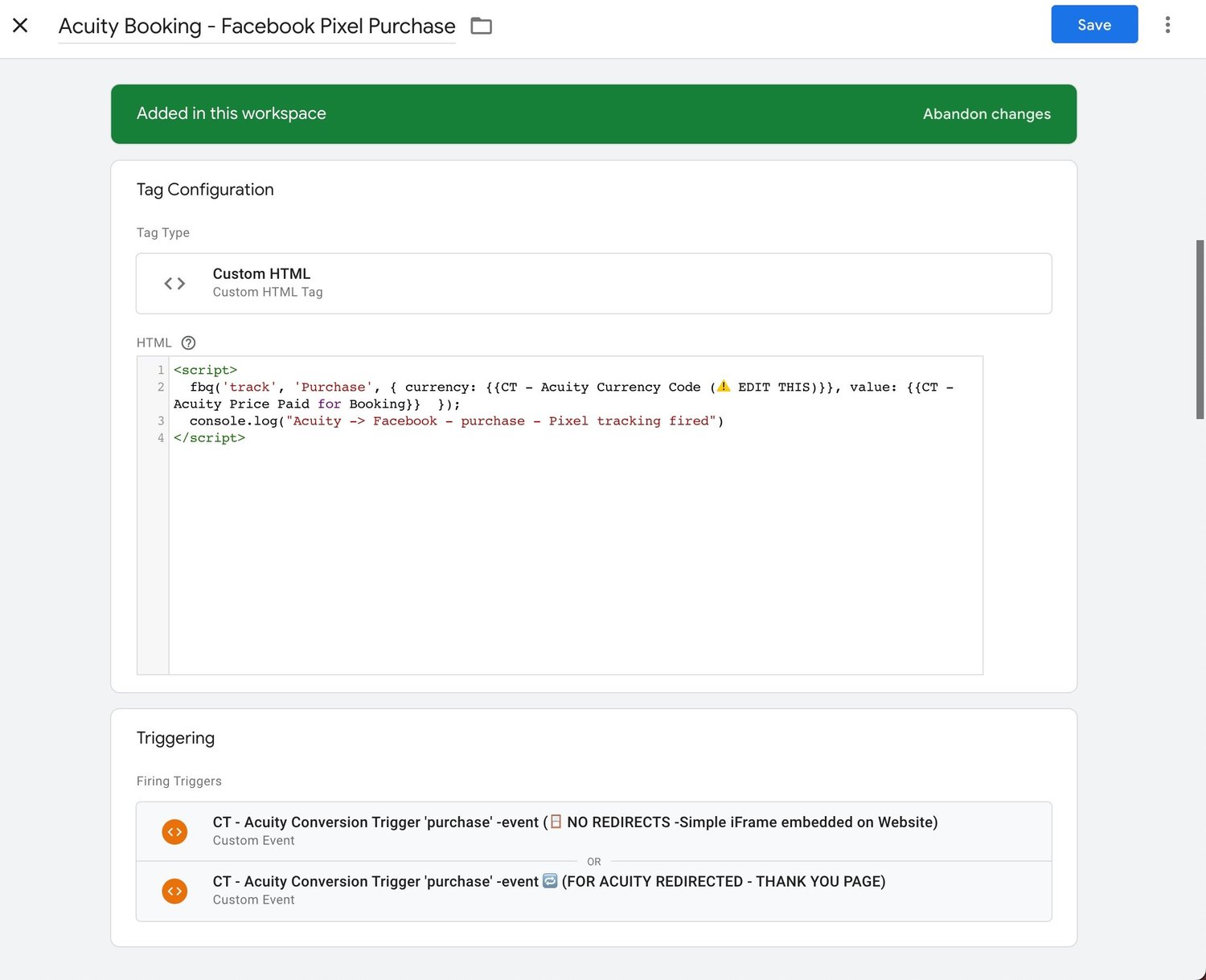Click the Custom HTML code brackets icon
This screenshot has height=980, width=1206.
click(174, 283)
